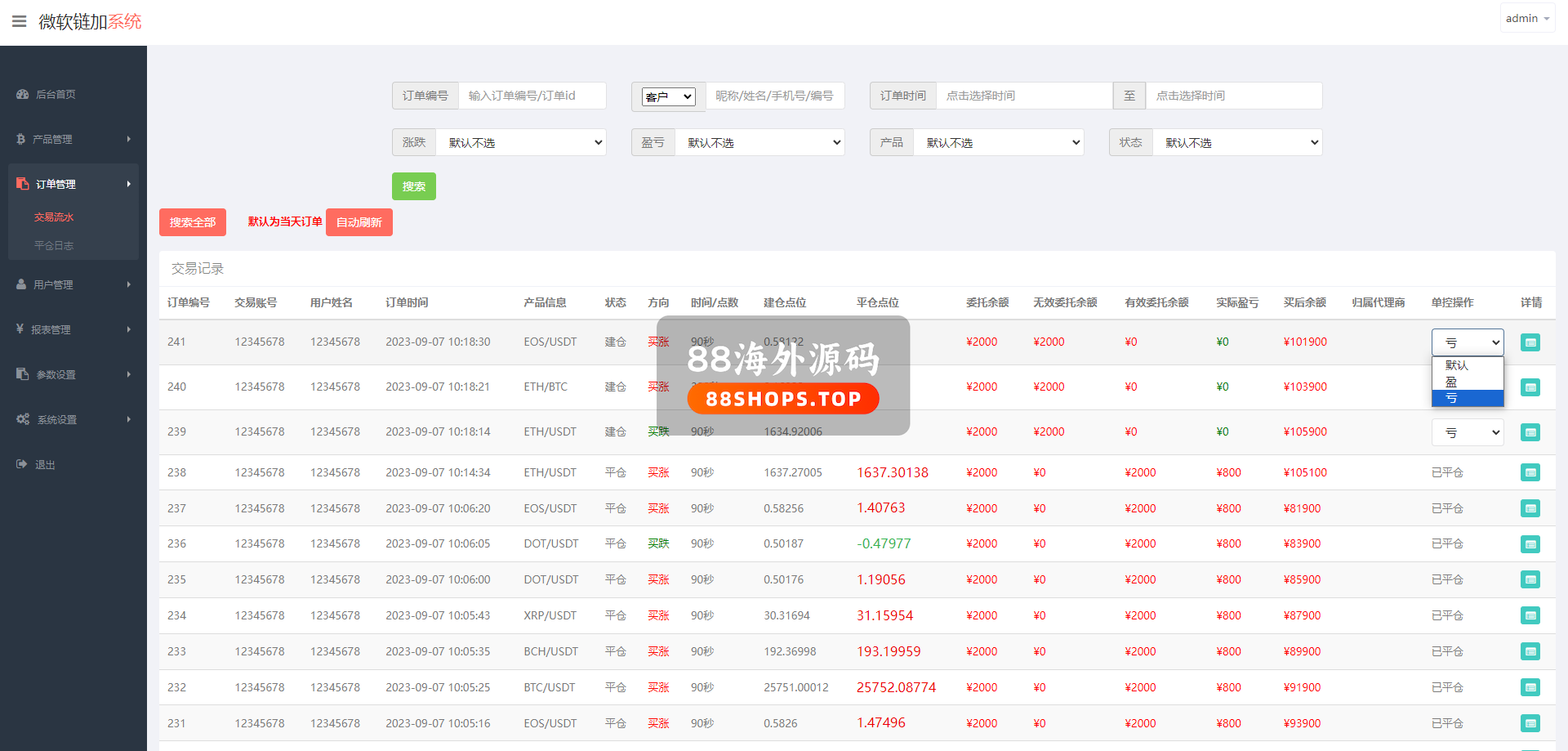Open details icon for order 241
1568x751 pixels.
[x=1530, y=342]
